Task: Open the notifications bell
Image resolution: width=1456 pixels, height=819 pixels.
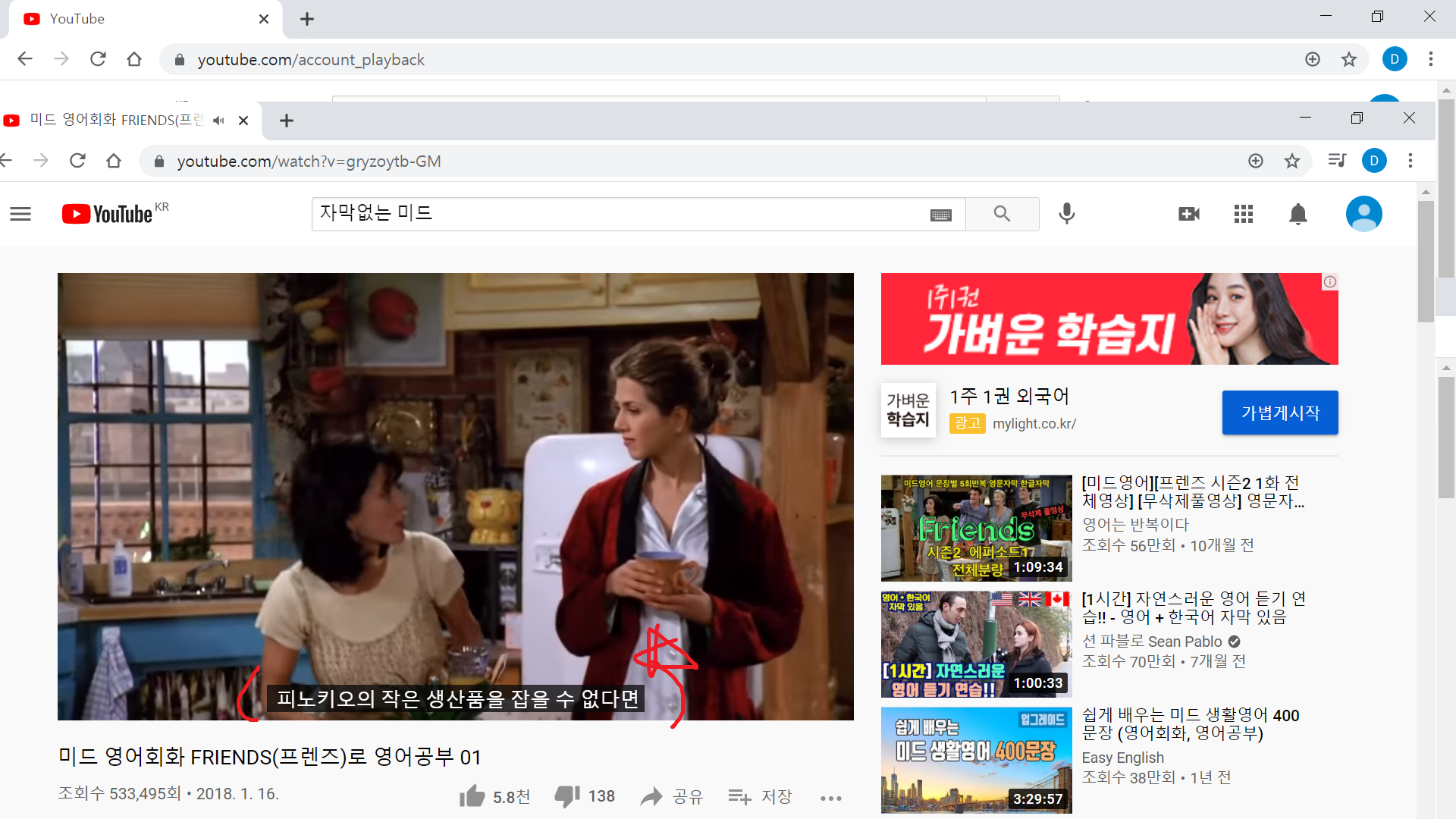Action: point(1298,214)
